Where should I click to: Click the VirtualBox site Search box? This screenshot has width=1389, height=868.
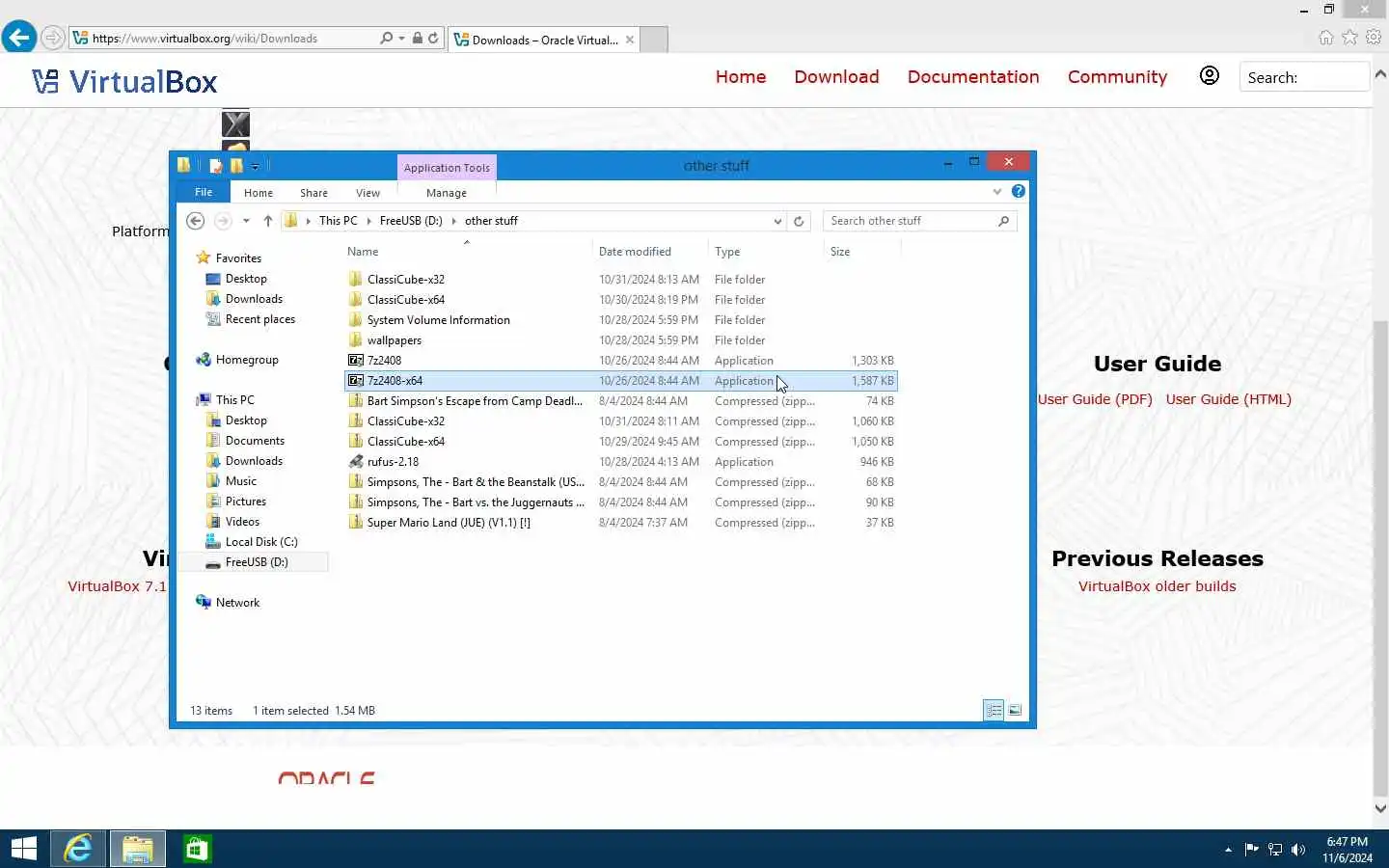[x=1304, y=77]
